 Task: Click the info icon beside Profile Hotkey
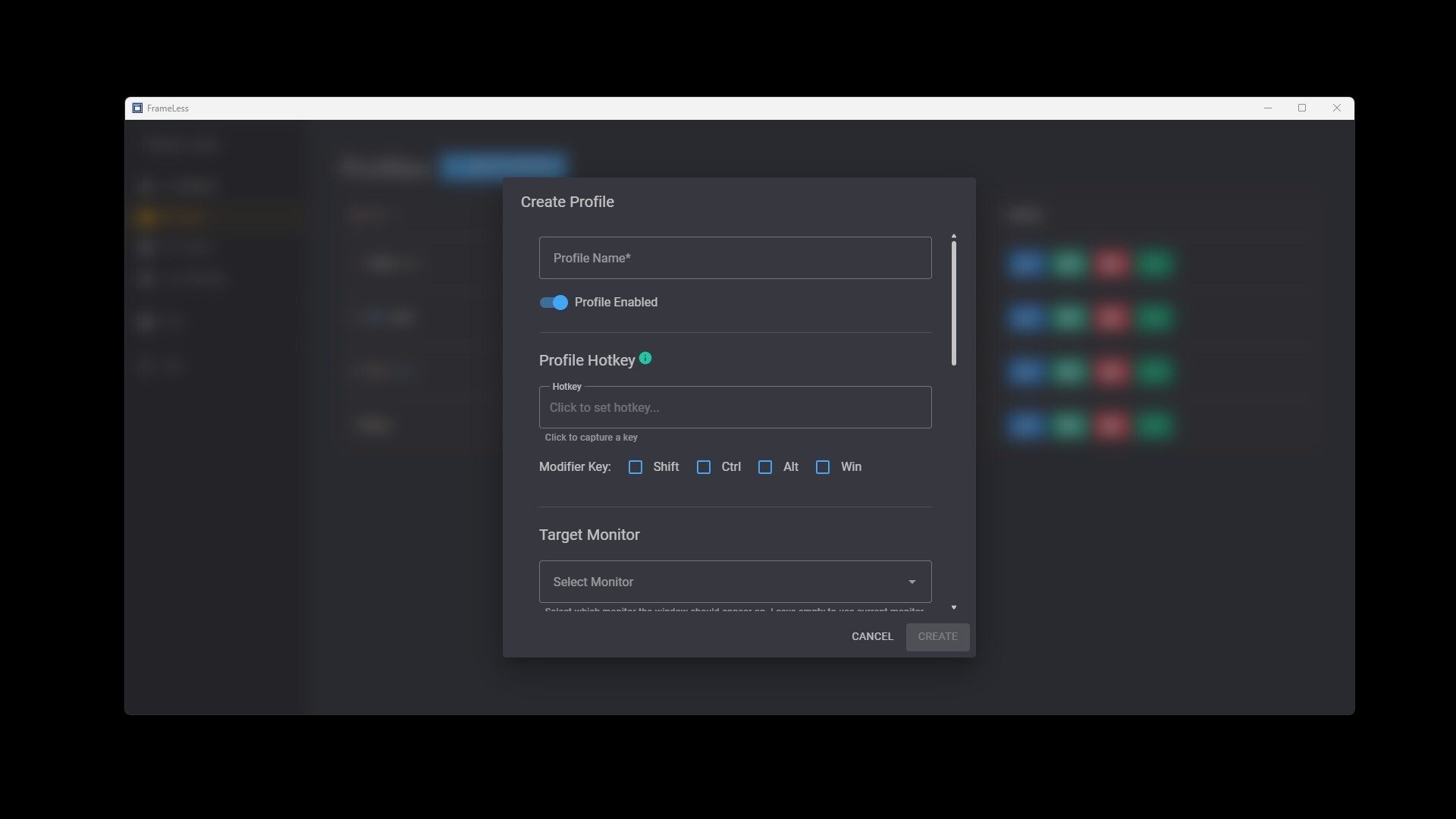click(646, 358)
